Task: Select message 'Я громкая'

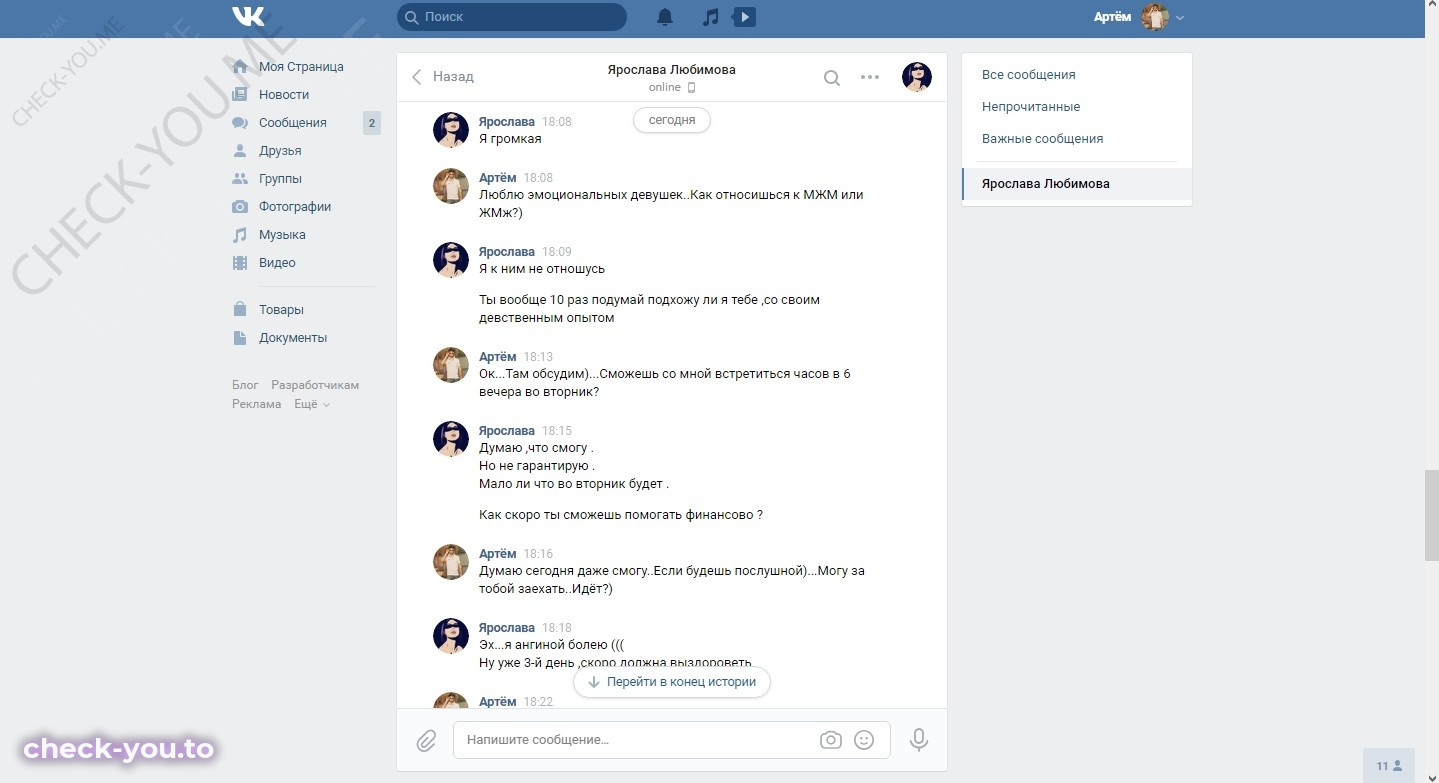Action: click(x=510, y=139)
